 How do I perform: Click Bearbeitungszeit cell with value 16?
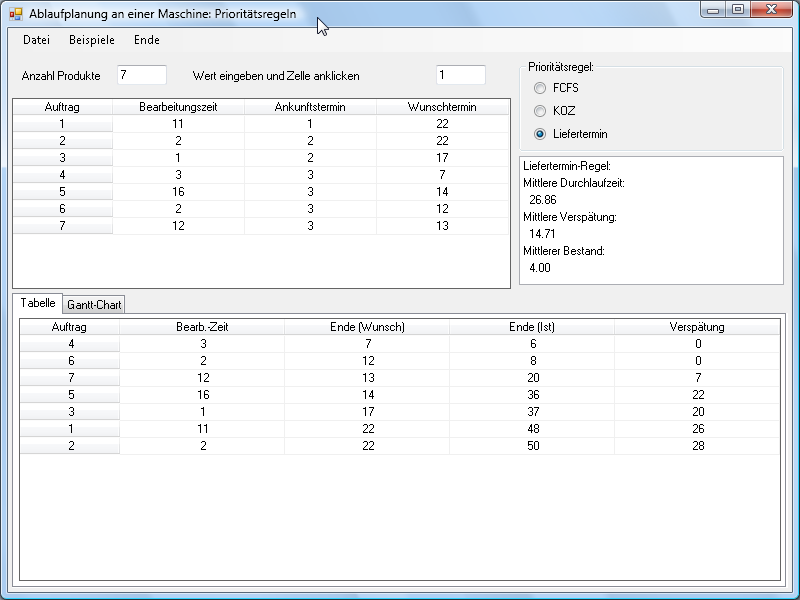coord(178,192)
